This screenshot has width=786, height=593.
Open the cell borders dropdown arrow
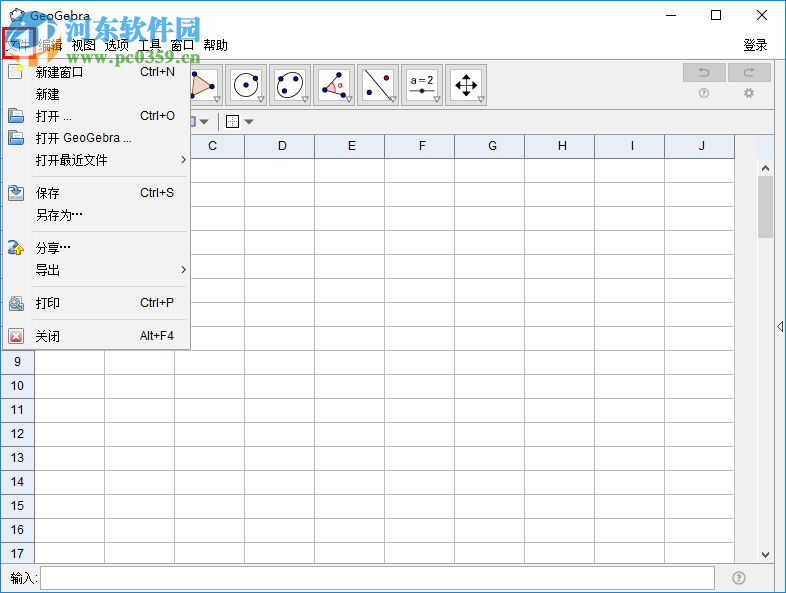coord(249,122)
